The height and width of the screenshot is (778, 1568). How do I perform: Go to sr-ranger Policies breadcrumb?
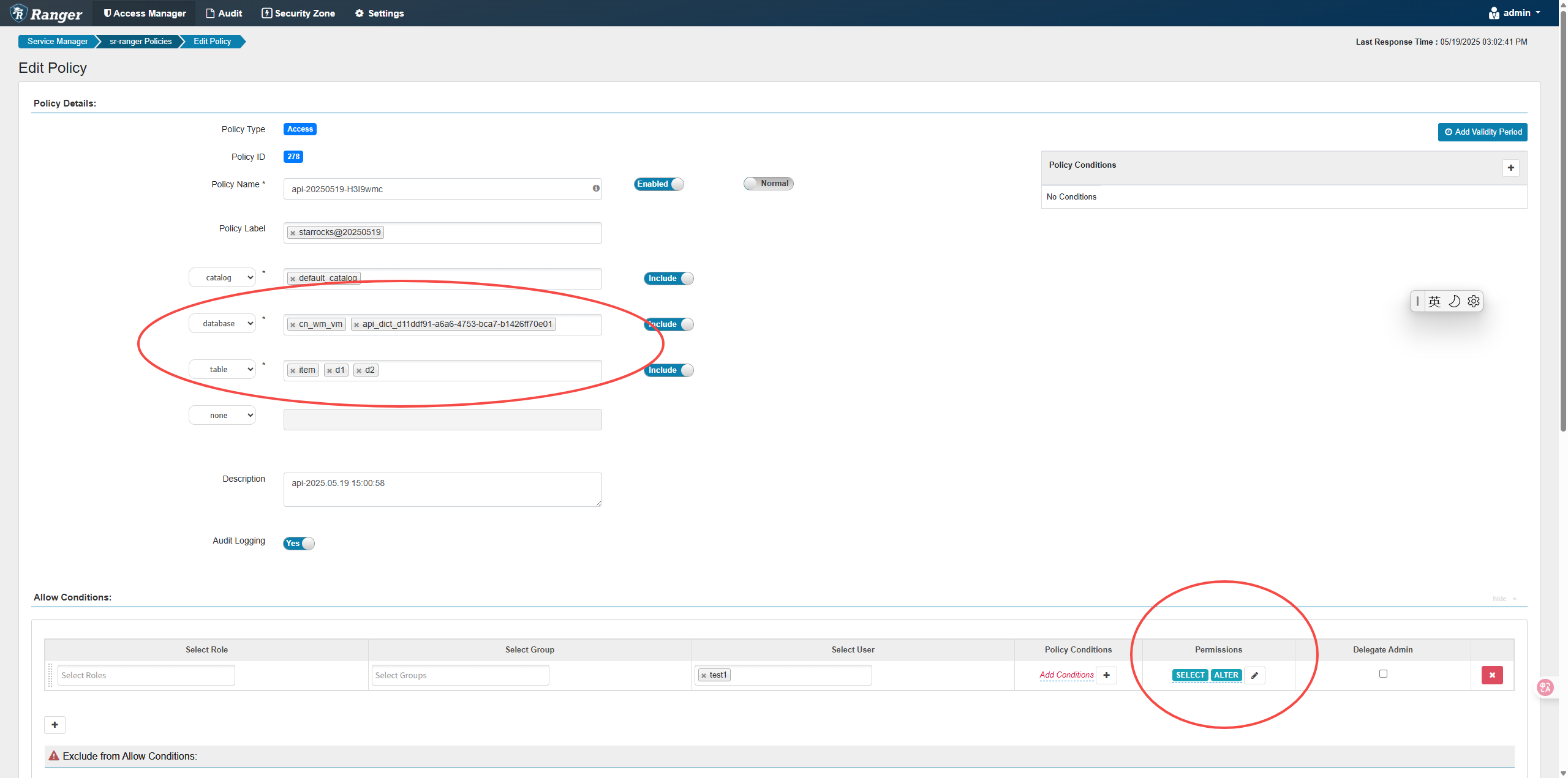(x=140, y=41)
